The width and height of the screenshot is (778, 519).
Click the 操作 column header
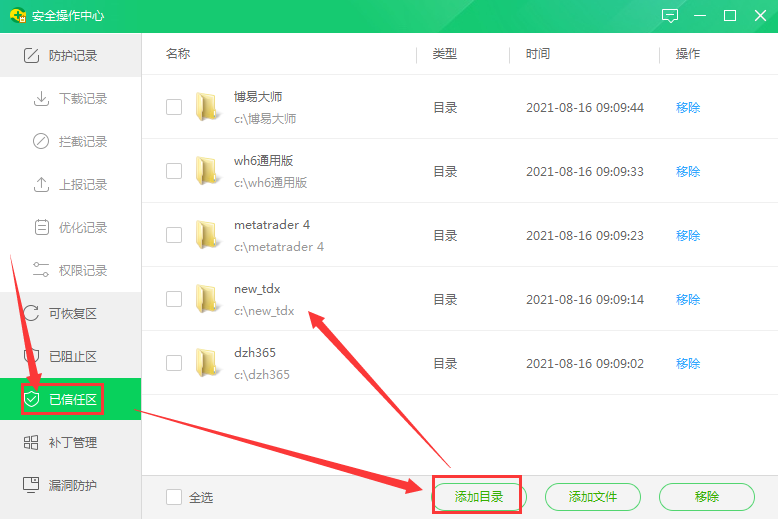(x=688, y=54)
